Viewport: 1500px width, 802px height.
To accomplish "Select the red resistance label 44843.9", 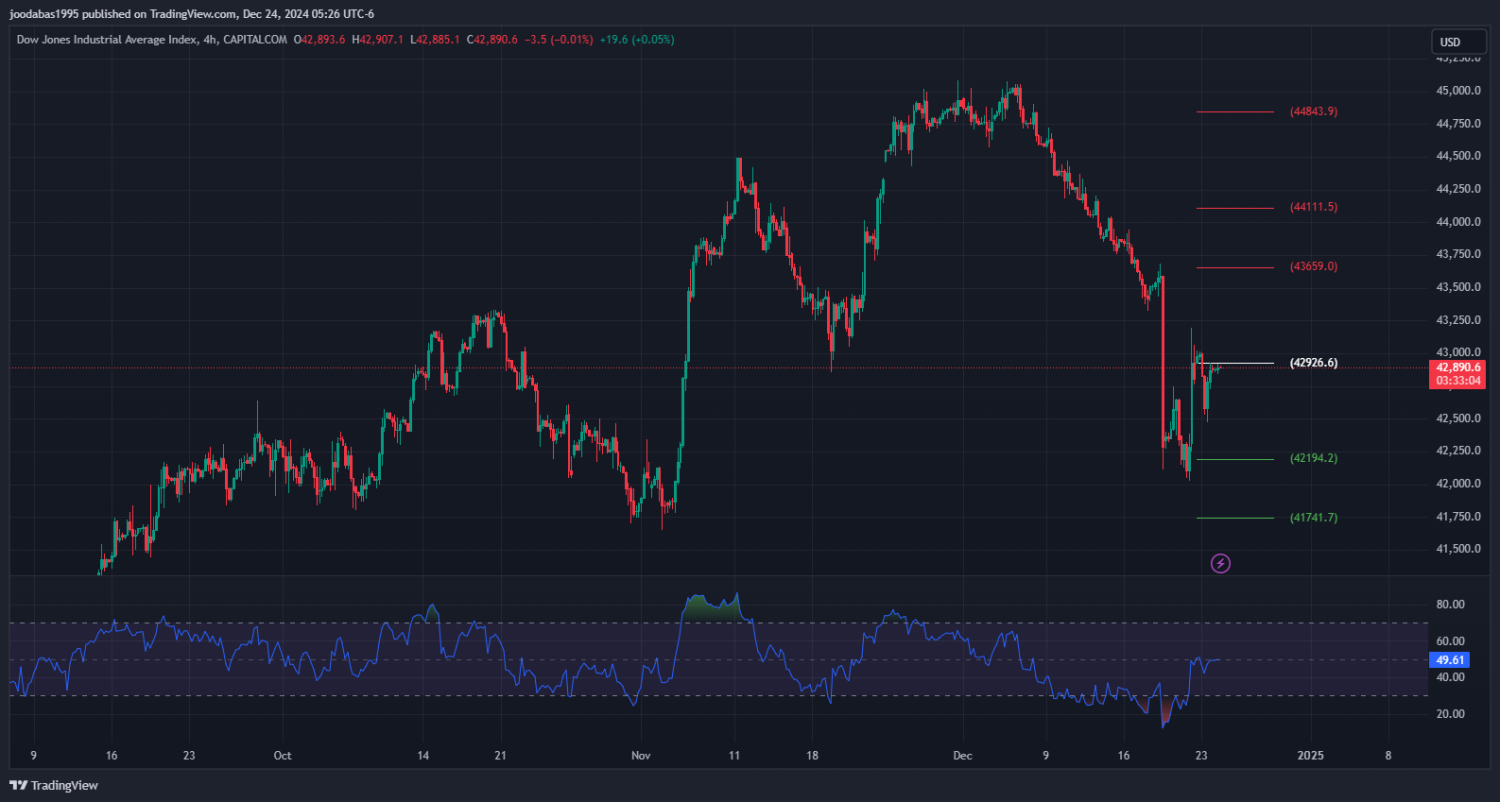I will click(x=1313, y=111).
